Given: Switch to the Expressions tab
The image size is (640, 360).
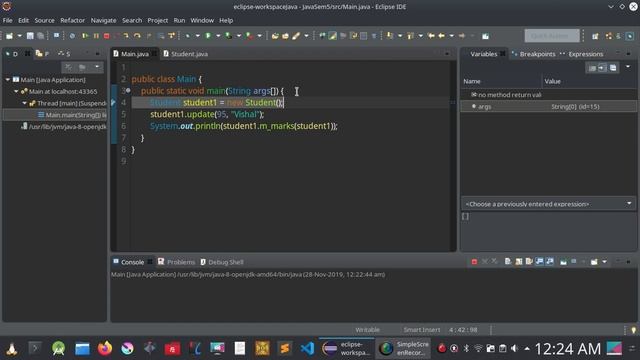Looking at the screenshot, I should [582, 54].
